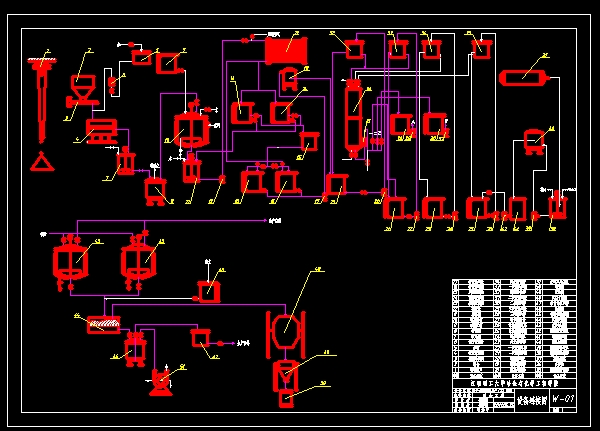Select the U-shaped vessel at the far right

[558, 205]
